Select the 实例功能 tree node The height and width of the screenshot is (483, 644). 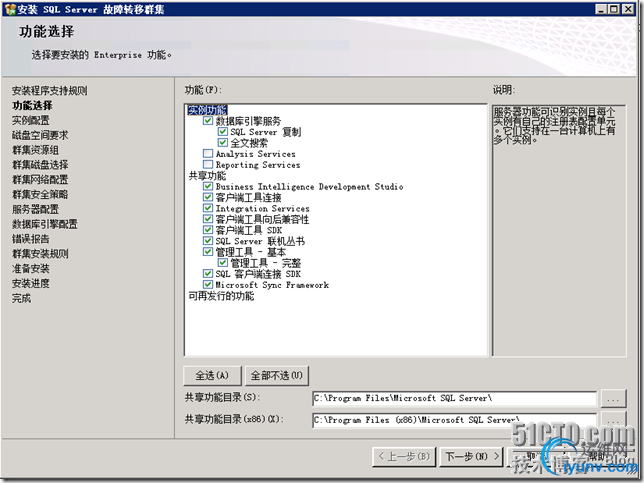coord(207,110)
